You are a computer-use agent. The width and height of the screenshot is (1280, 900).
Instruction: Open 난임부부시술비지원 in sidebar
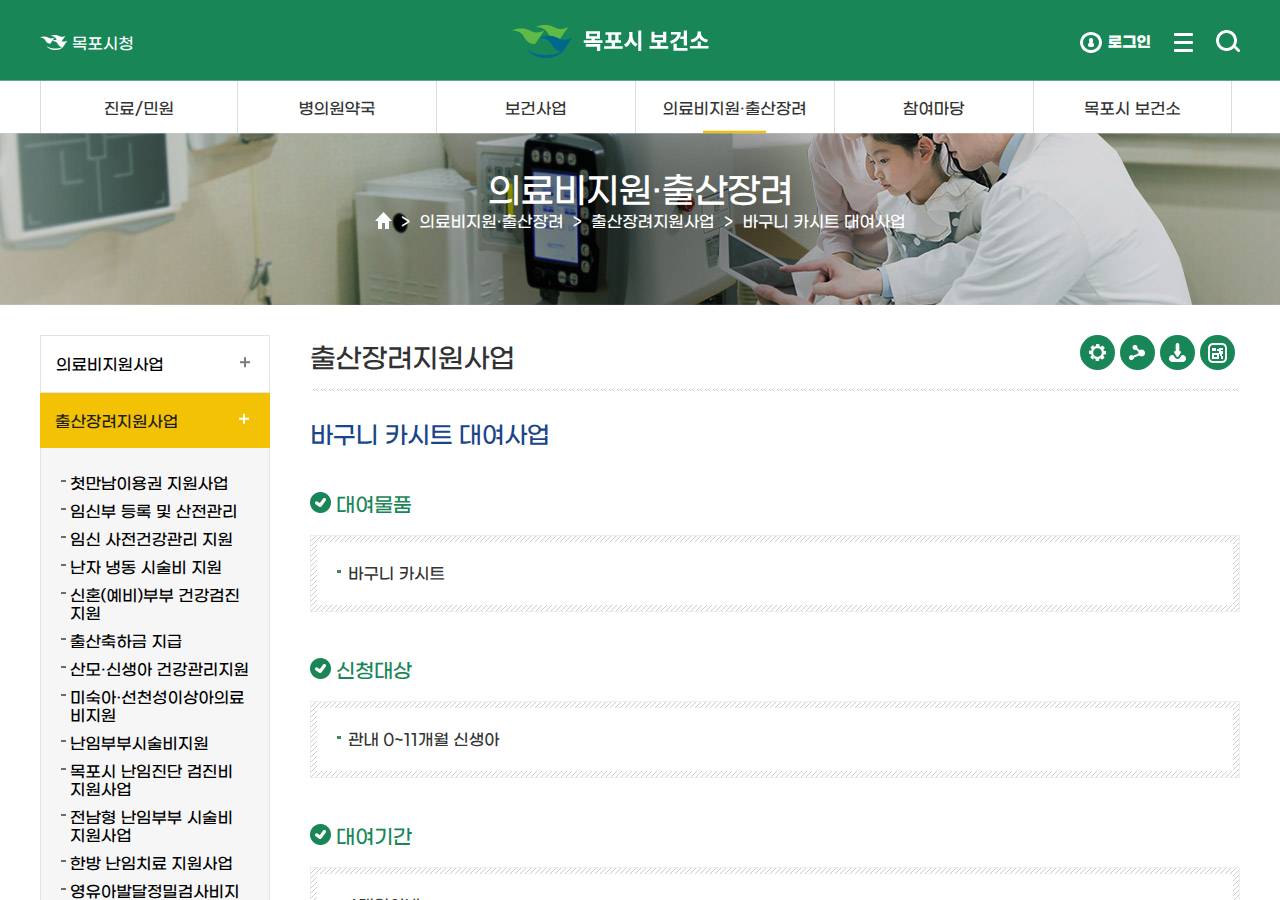click(x=139, y=743)
